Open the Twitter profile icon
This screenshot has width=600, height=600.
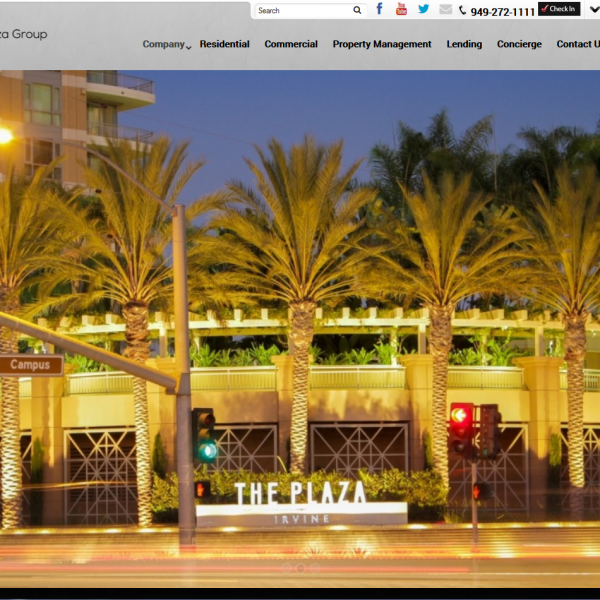tap(423, 9)
